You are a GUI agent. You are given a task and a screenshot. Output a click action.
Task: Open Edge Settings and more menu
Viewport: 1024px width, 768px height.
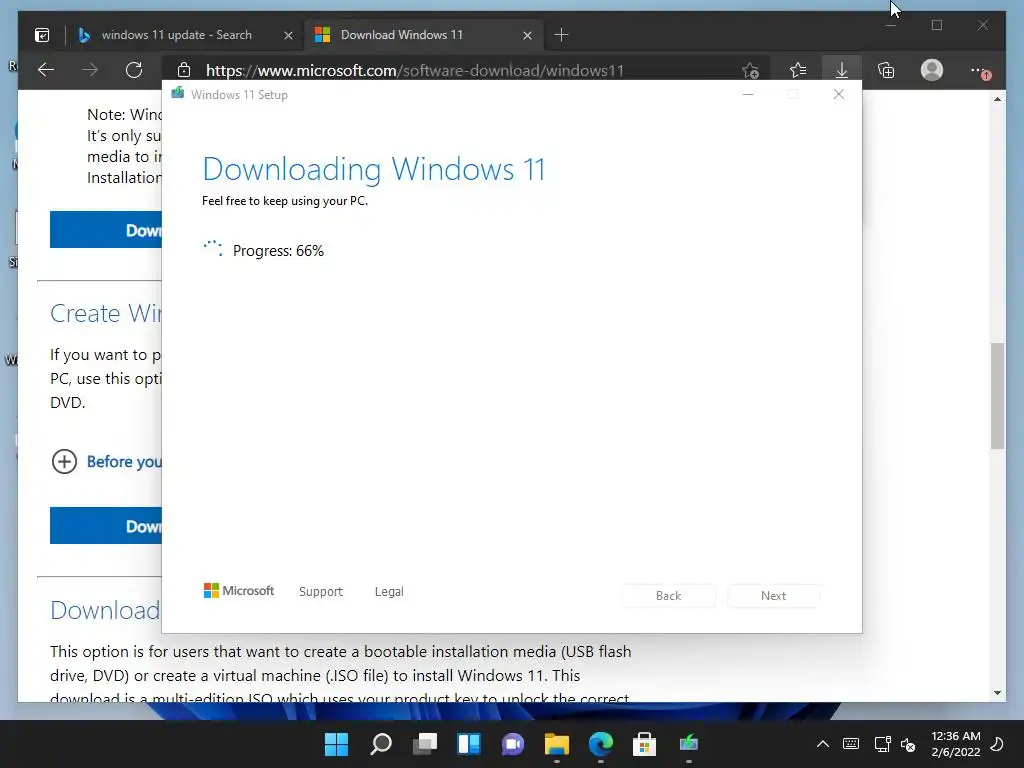tap(978, 70)
